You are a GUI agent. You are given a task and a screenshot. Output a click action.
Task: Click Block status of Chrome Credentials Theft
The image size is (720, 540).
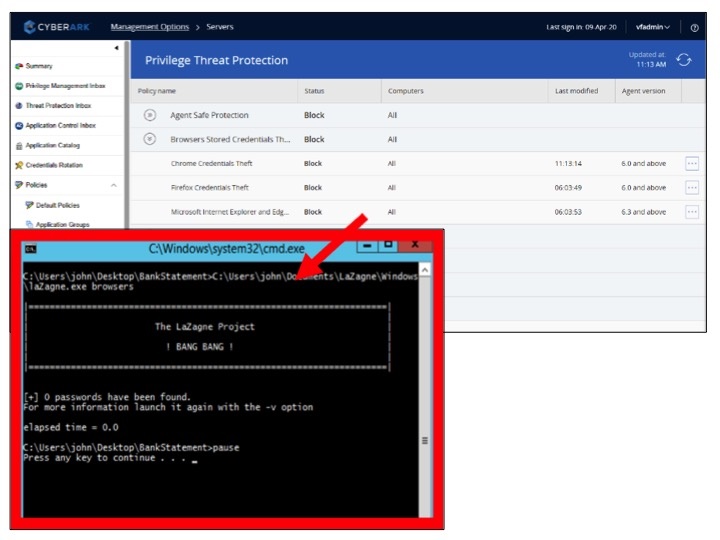(x=313, y=163)
